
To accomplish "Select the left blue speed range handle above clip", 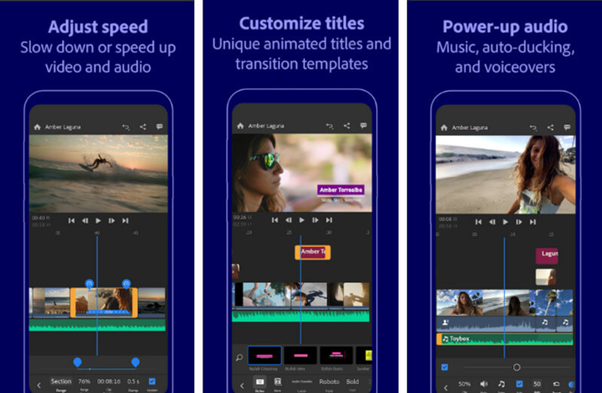I will [89, 284].
